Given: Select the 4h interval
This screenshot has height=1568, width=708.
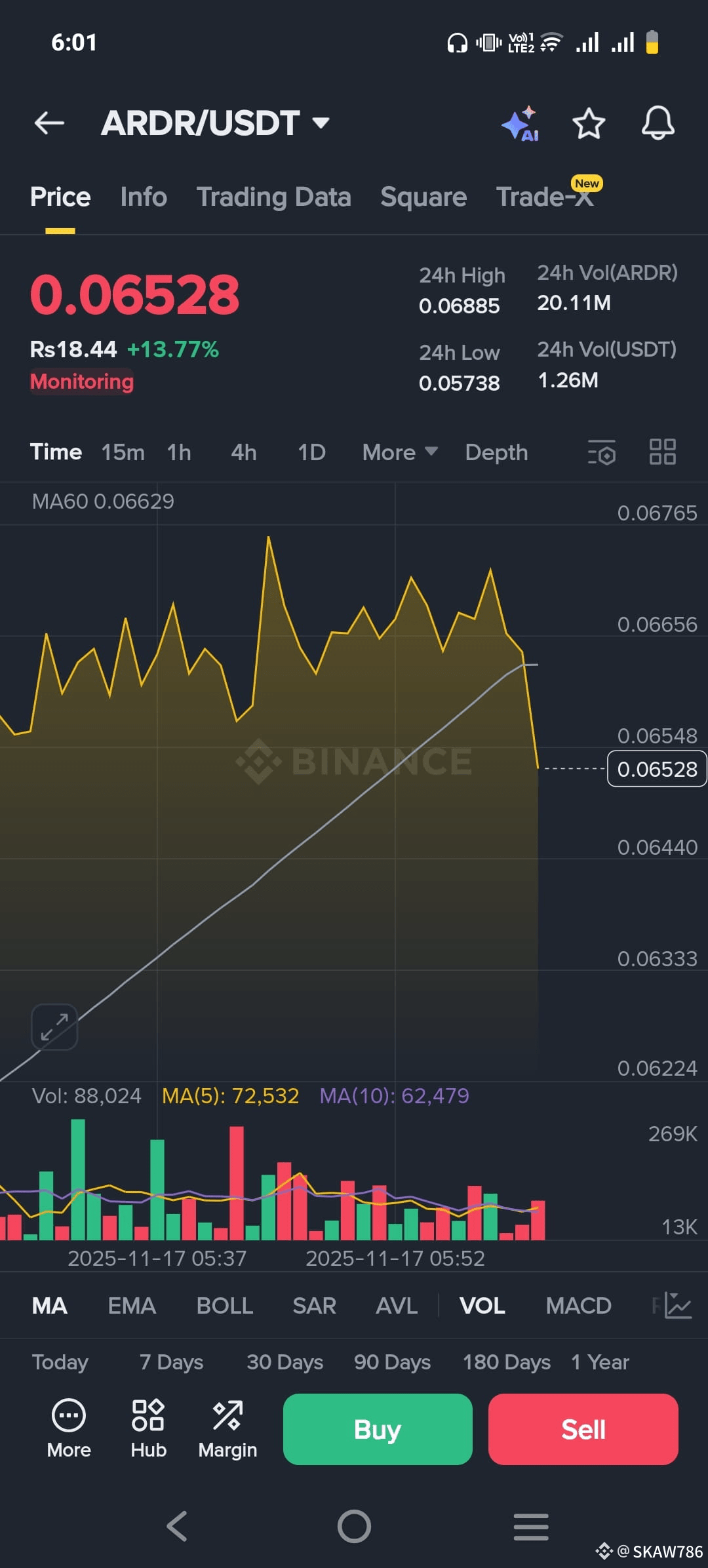Looking at the screenshot, I should 244,452.
